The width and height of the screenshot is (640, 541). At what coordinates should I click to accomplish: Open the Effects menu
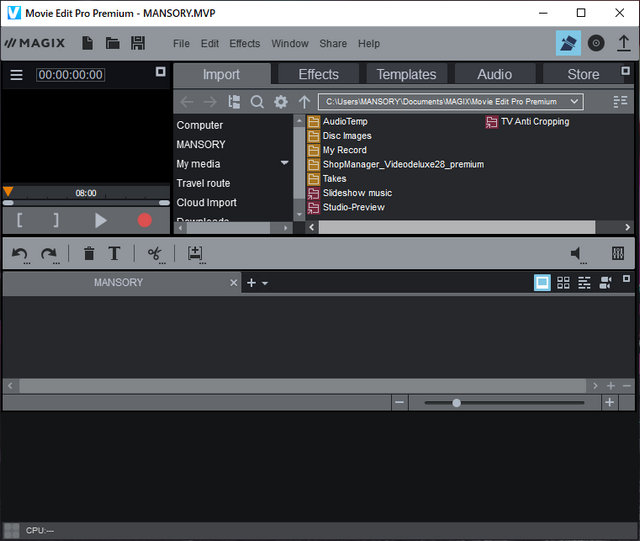pyautogui.click(x=244, y=44)
